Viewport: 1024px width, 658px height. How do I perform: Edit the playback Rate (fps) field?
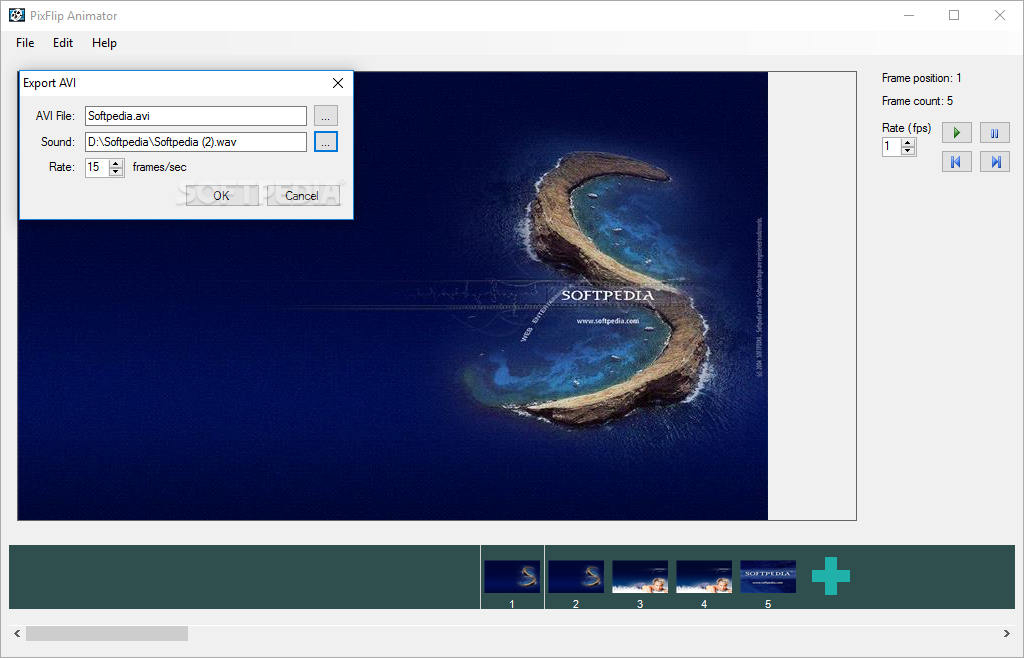click(892, 147)
